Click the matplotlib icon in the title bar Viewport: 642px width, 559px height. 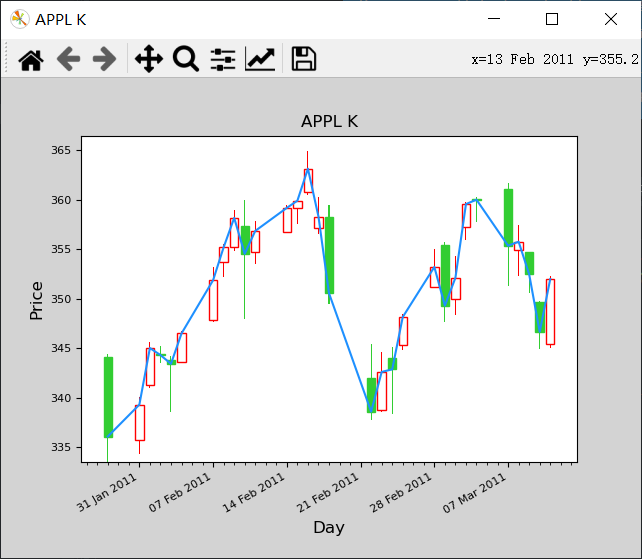[x=19, y=19]
